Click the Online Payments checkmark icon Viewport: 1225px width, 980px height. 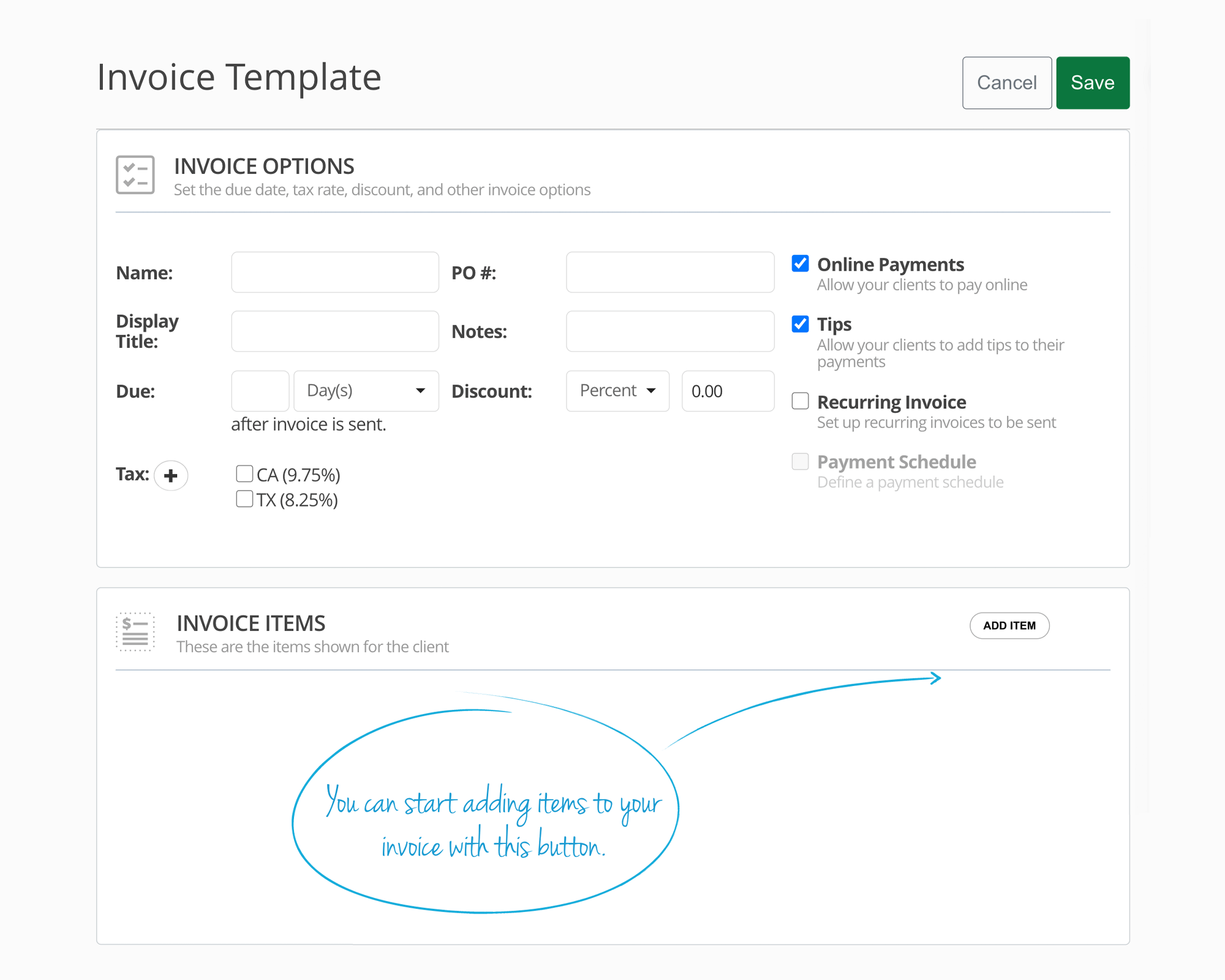click(800, 263)
